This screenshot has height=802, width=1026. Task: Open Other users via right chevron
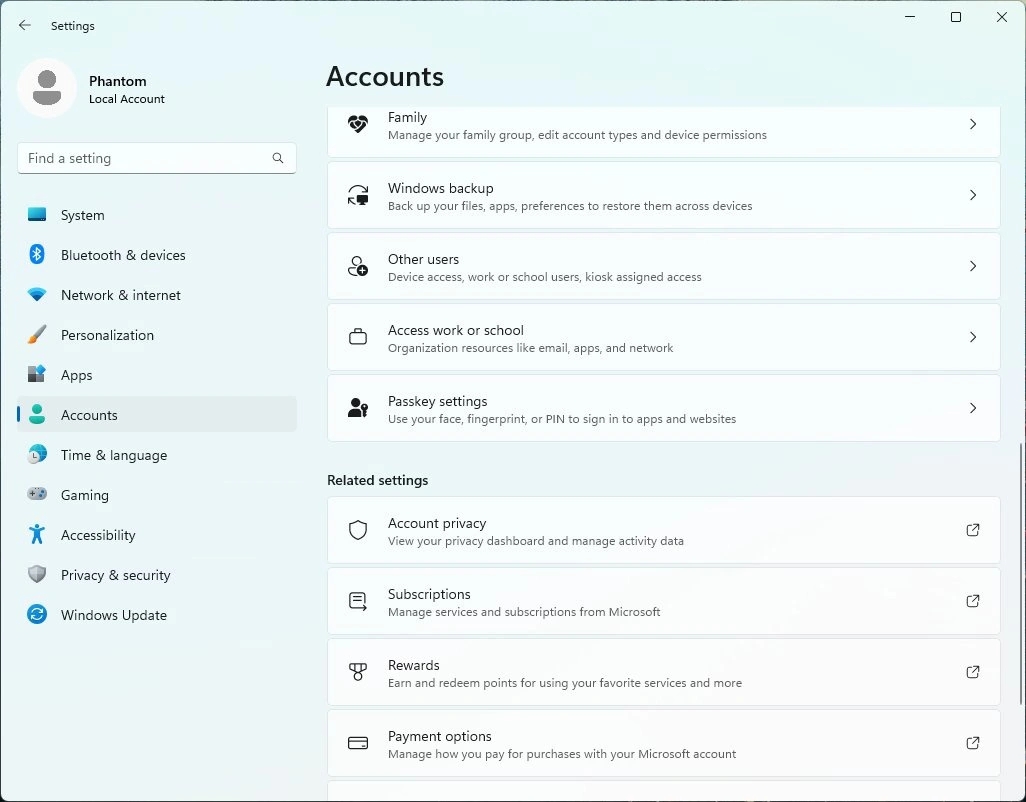(972, 267)
